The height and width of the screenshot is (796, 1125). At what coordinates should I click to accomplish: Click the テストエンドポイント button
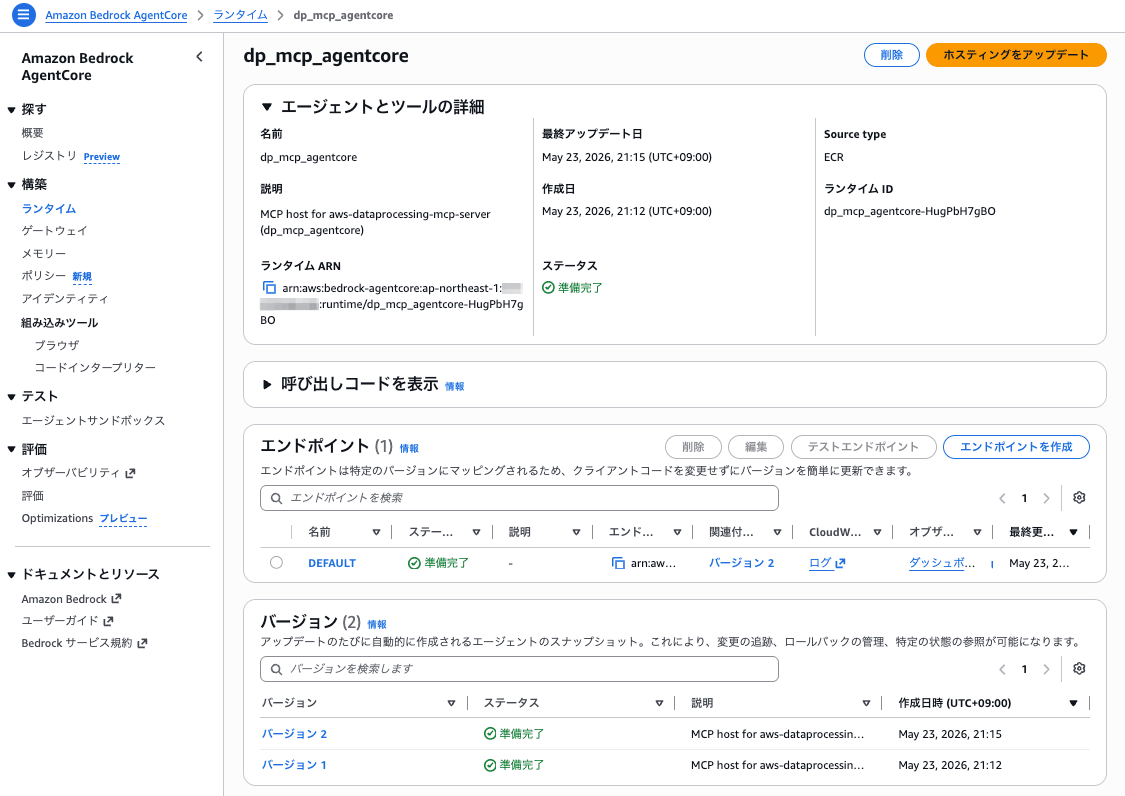click(x=863, y=446)
